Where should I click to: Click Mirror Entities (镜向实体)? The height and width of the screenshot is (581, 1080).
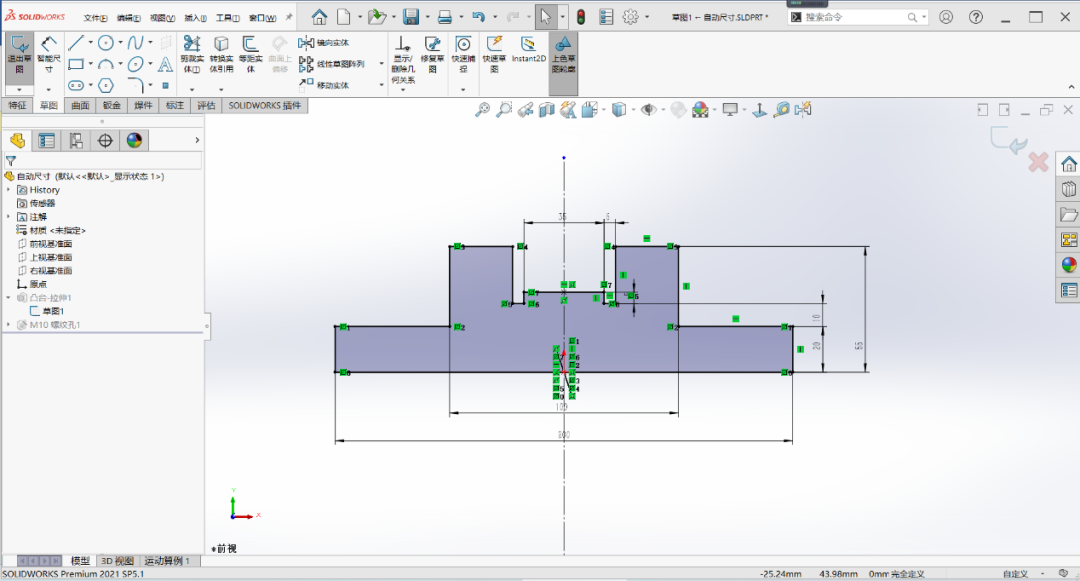[324, 43]
